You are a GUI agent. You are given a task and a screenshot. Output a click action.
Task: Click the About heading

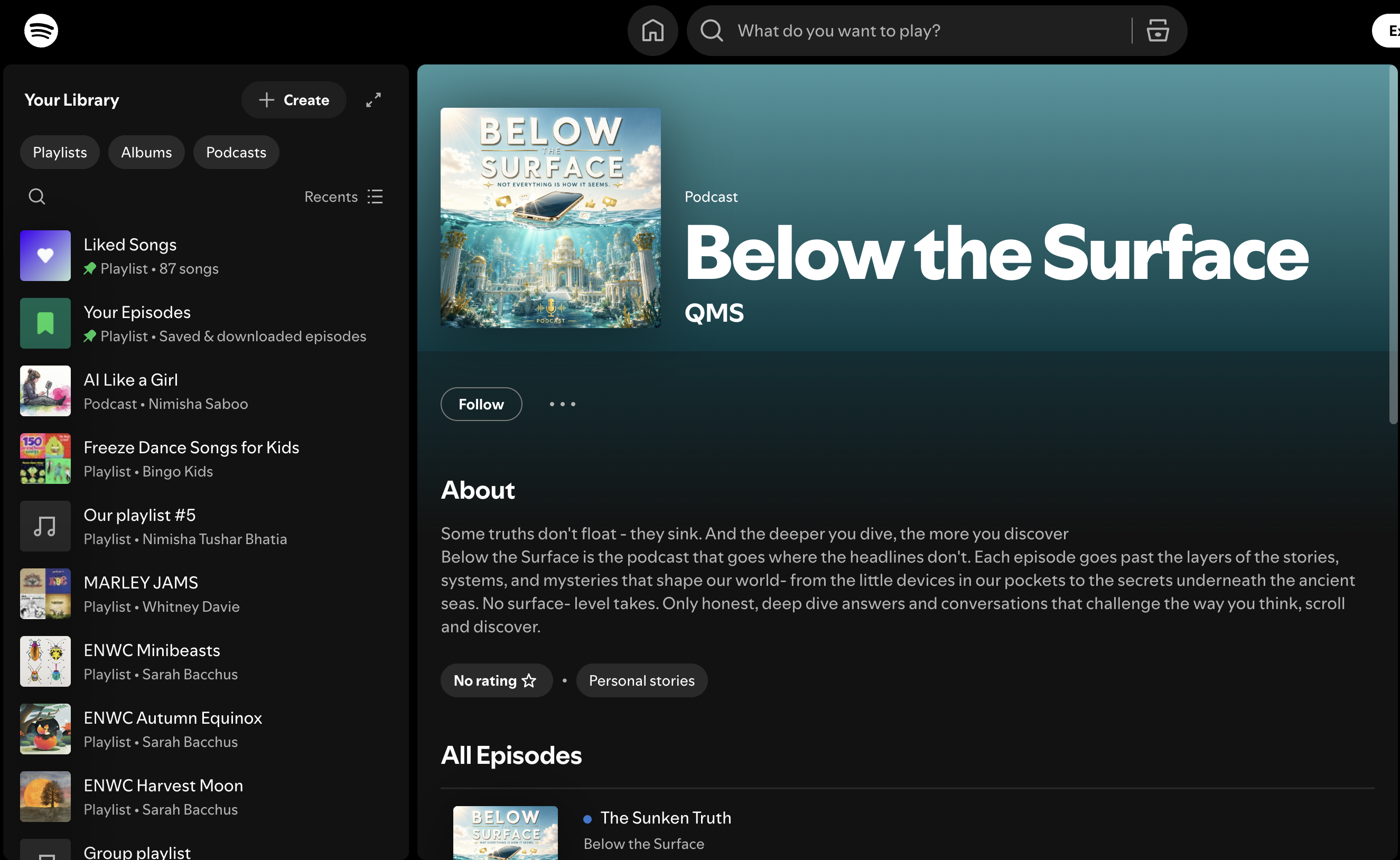[478, 491]
